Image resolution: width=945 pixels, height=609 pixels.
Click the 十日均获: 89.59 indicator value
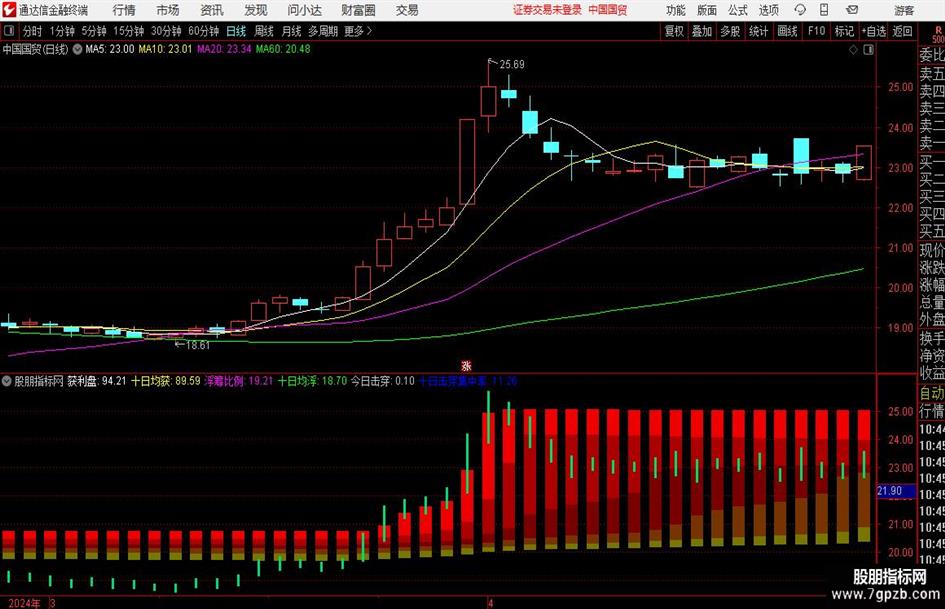coord(166,381)
